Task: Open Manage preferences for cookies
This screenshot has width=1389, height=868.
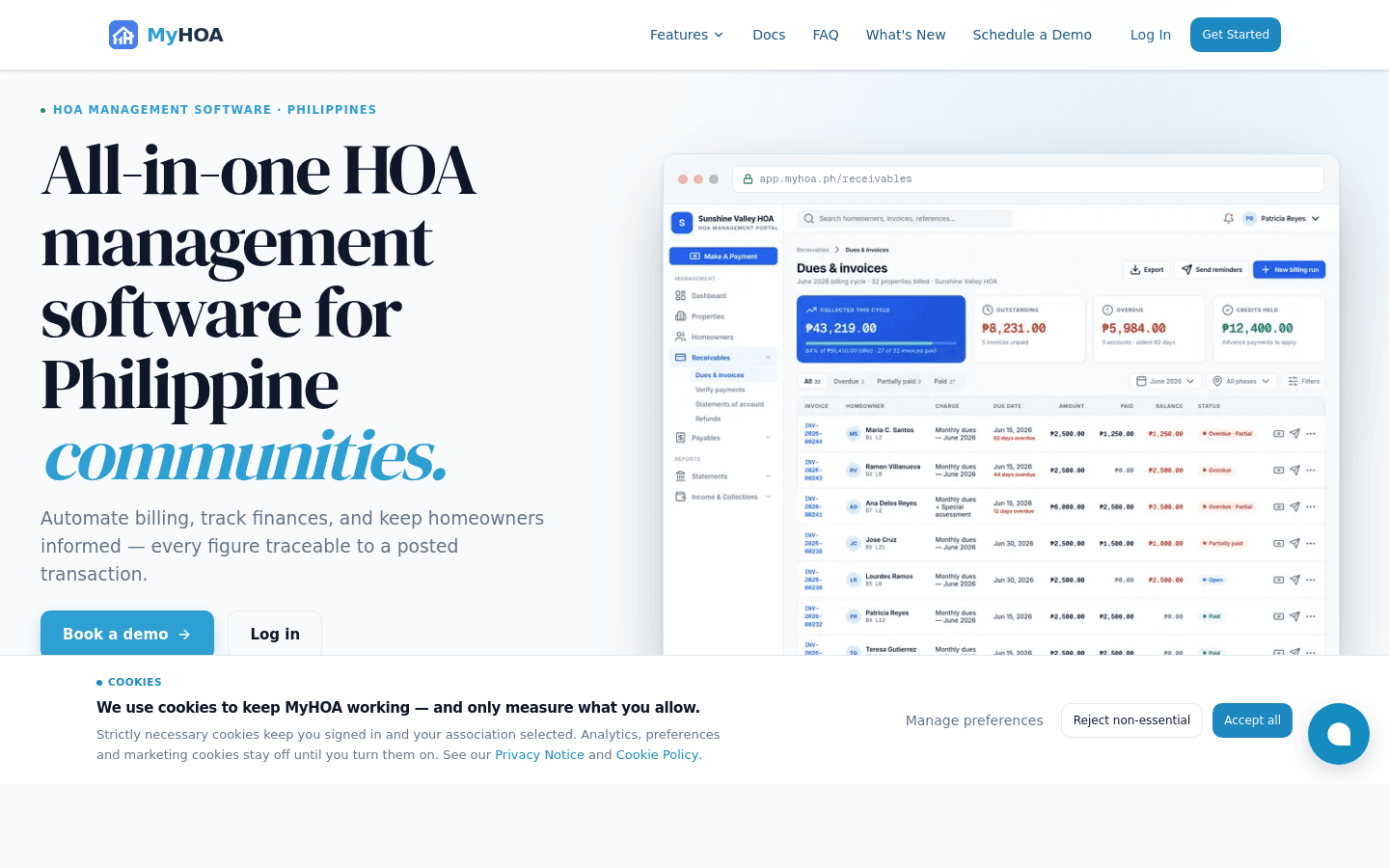Action: (974, 720)
